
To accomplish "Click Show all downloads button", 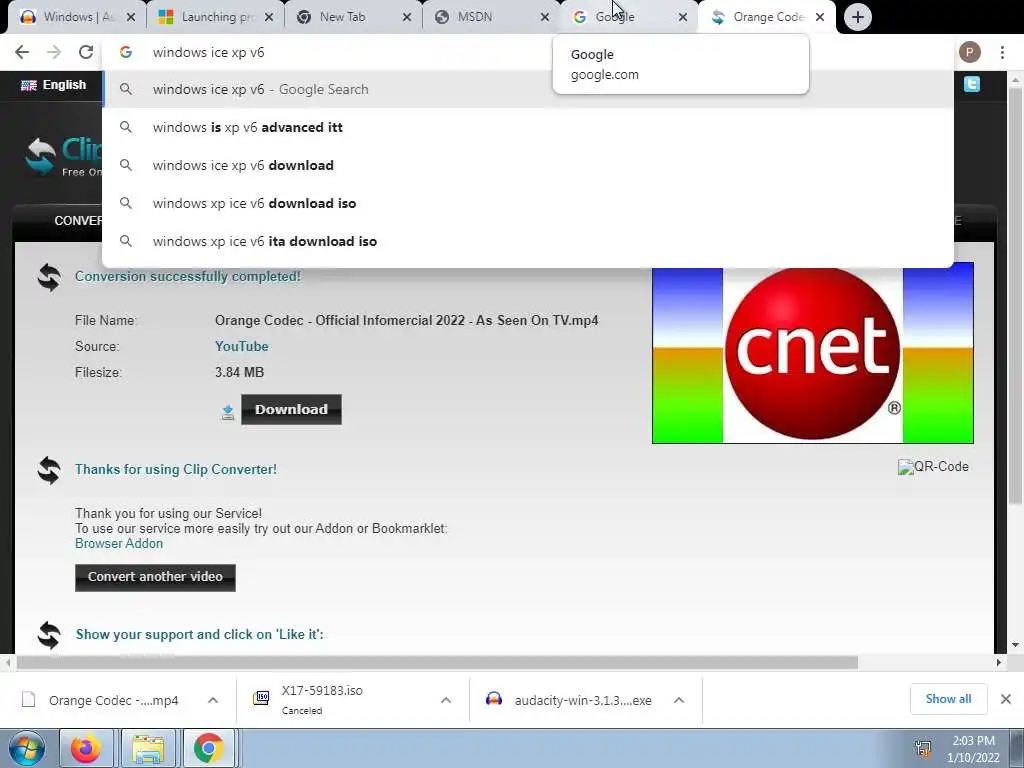I will coord(948,699).
